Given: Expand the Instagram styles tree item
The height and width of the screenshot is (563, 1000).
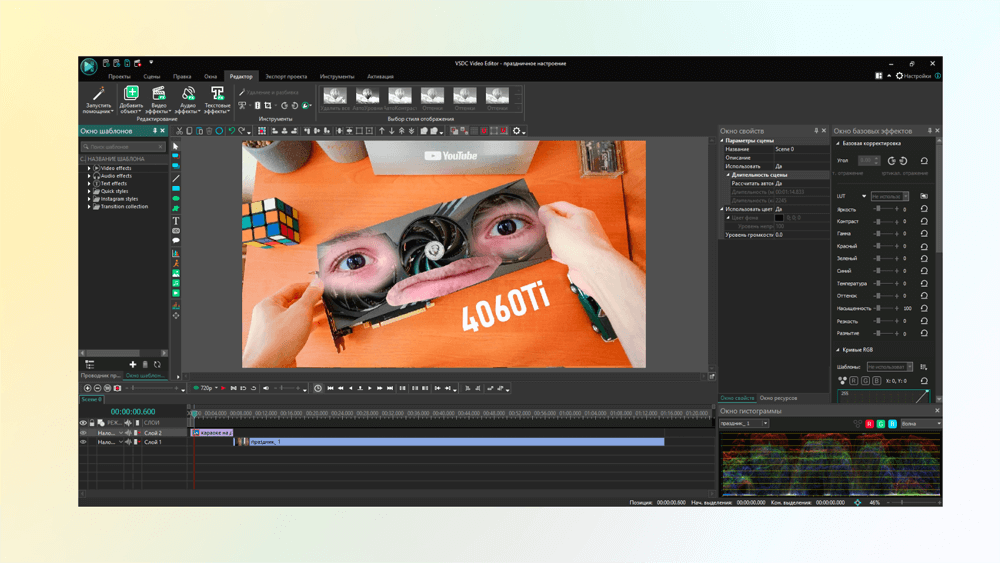Looking at the screenshot, I should (89, 199).
